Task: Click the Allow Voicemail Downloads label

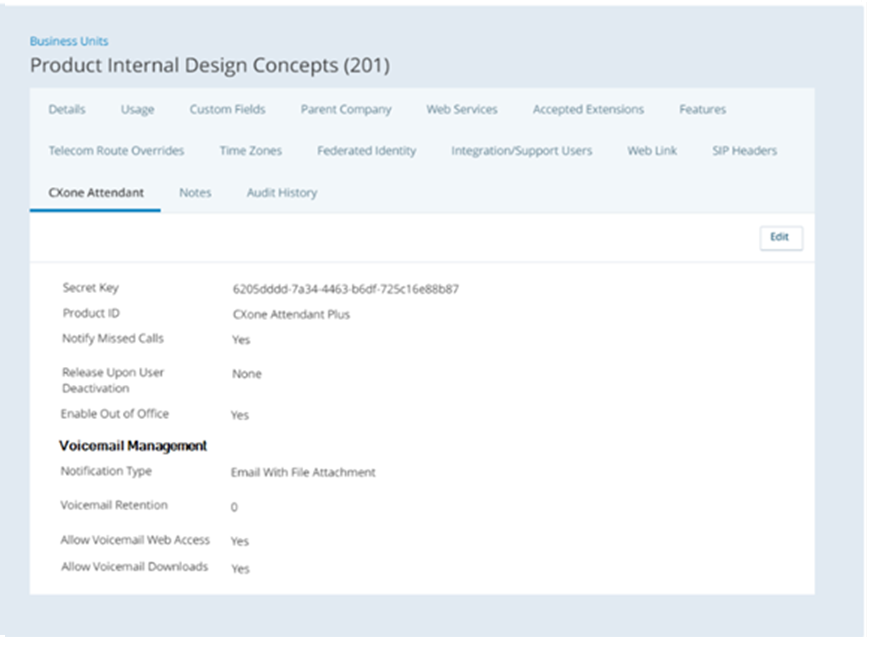Action: tap(135, 567)
